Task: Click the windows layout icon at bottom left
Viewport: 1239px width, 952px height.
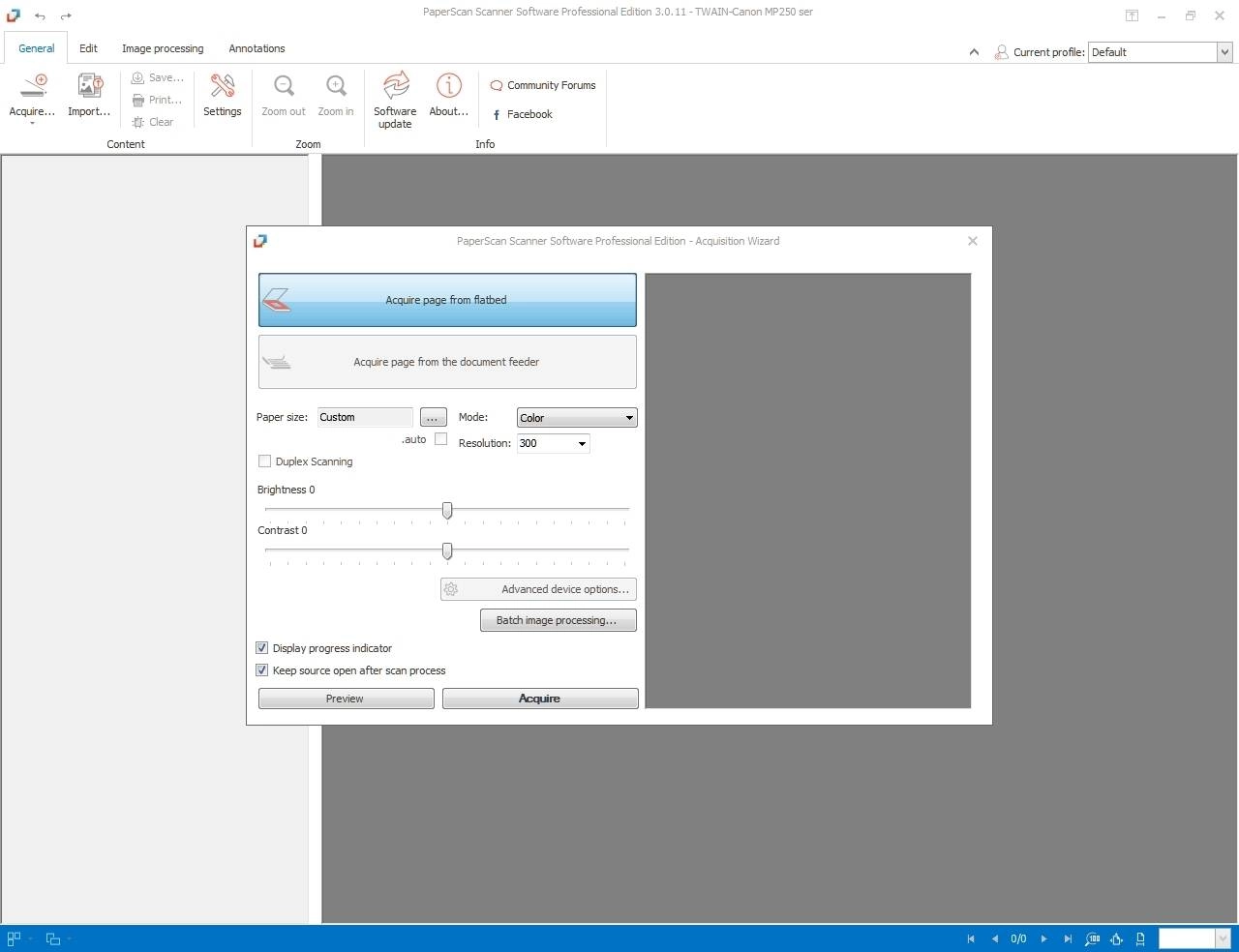Action: 53,938
